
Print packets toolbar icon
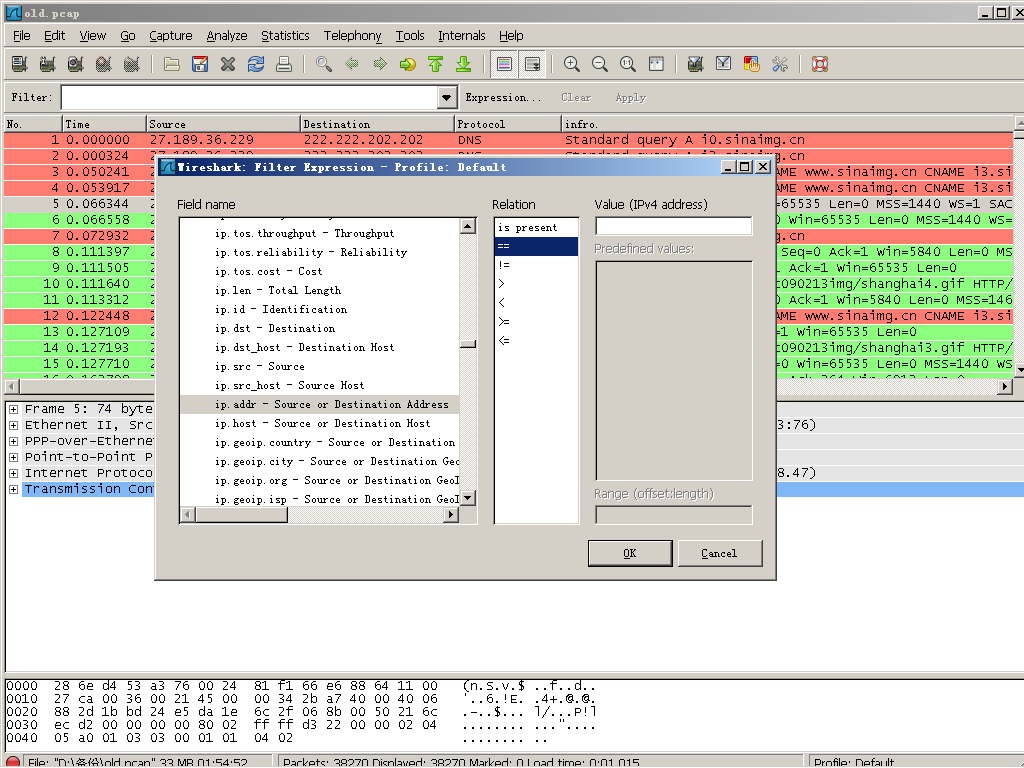pyautogui.click(x=284, y=64)
